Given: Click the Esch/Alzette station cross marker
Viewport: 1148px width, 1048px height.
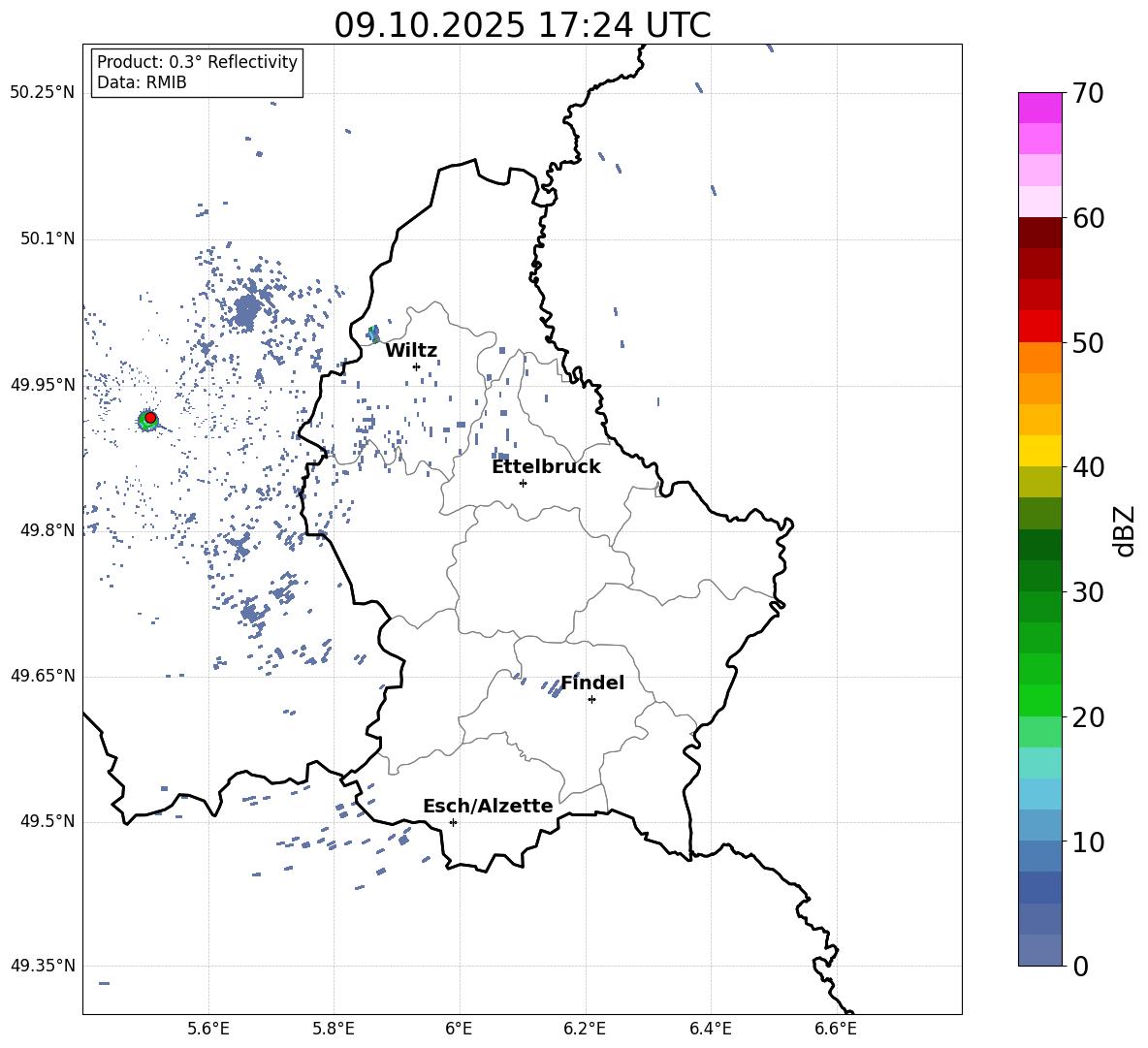Looking at the screenshot, I should point(453,822).
